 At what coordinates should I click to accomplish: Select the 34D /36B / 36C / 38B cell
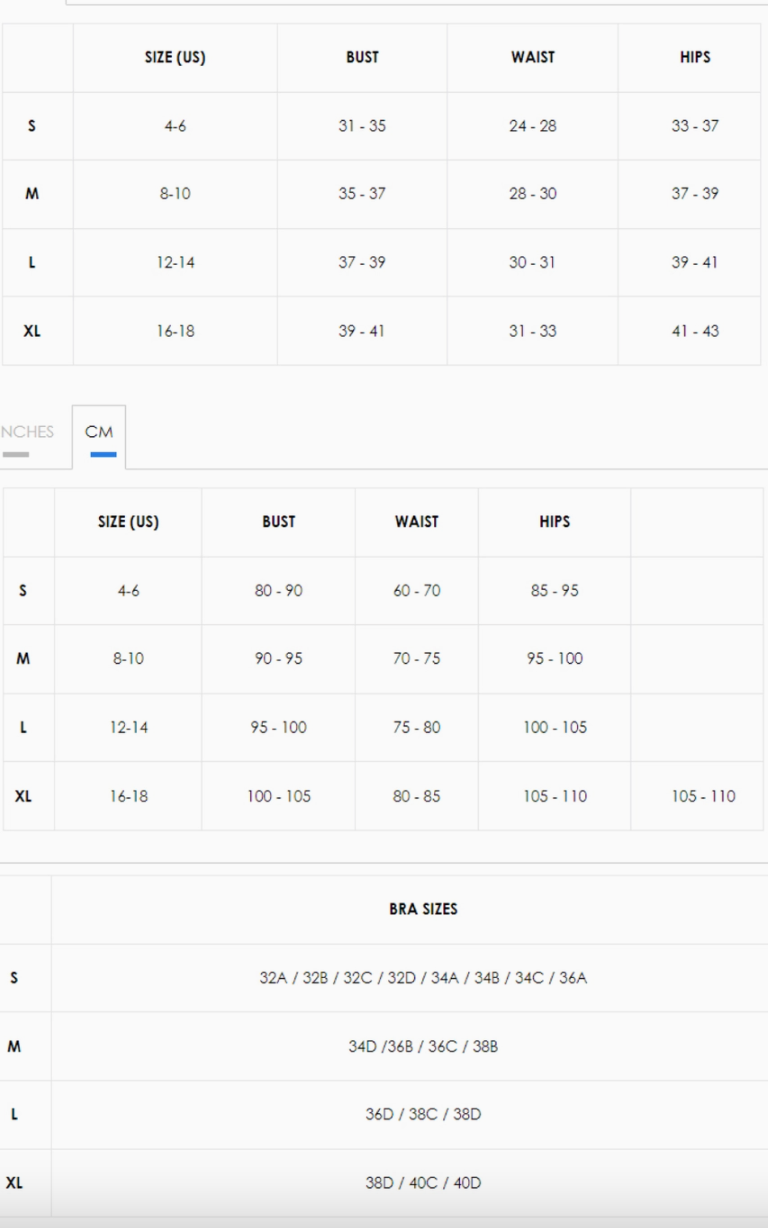423,1047
